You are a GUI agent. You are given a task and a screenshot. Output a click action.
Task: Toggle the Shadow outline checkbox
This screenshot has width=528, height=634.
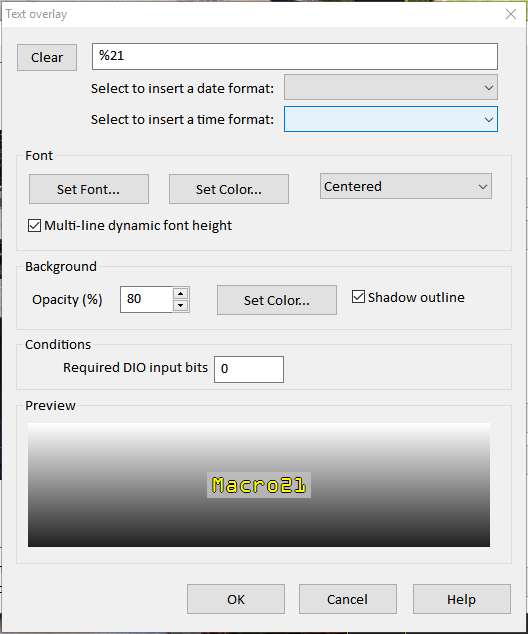(358, 297)
